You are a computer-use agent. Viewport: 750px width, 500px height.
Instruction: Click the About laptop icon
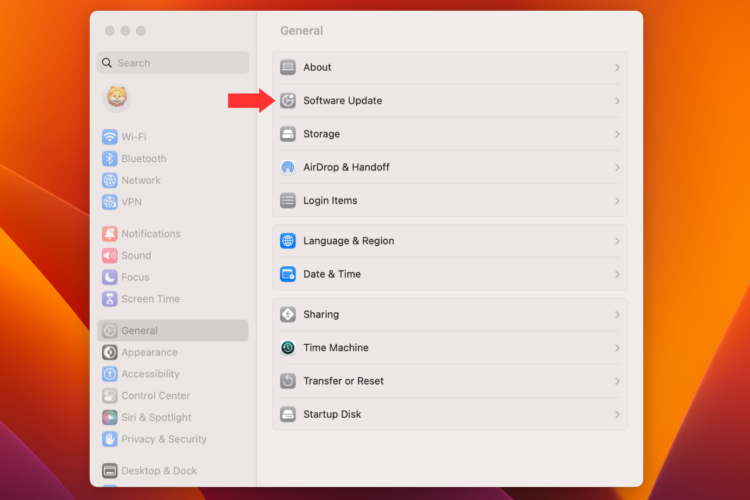288,67
